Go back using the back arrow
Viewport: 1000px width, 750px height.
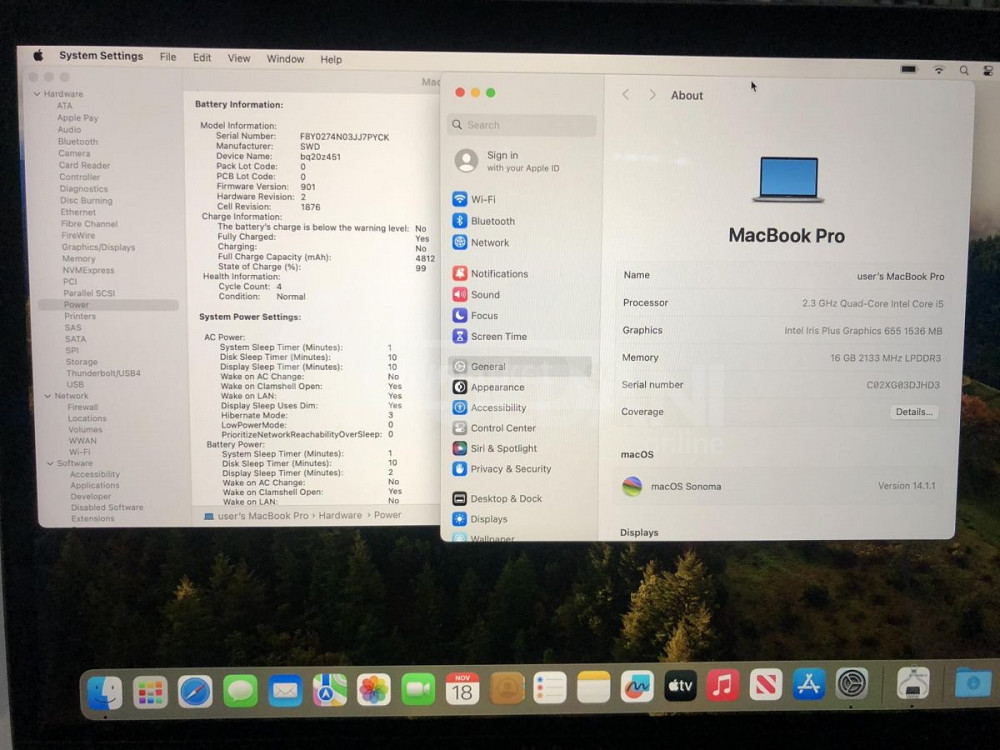point(626,95)
